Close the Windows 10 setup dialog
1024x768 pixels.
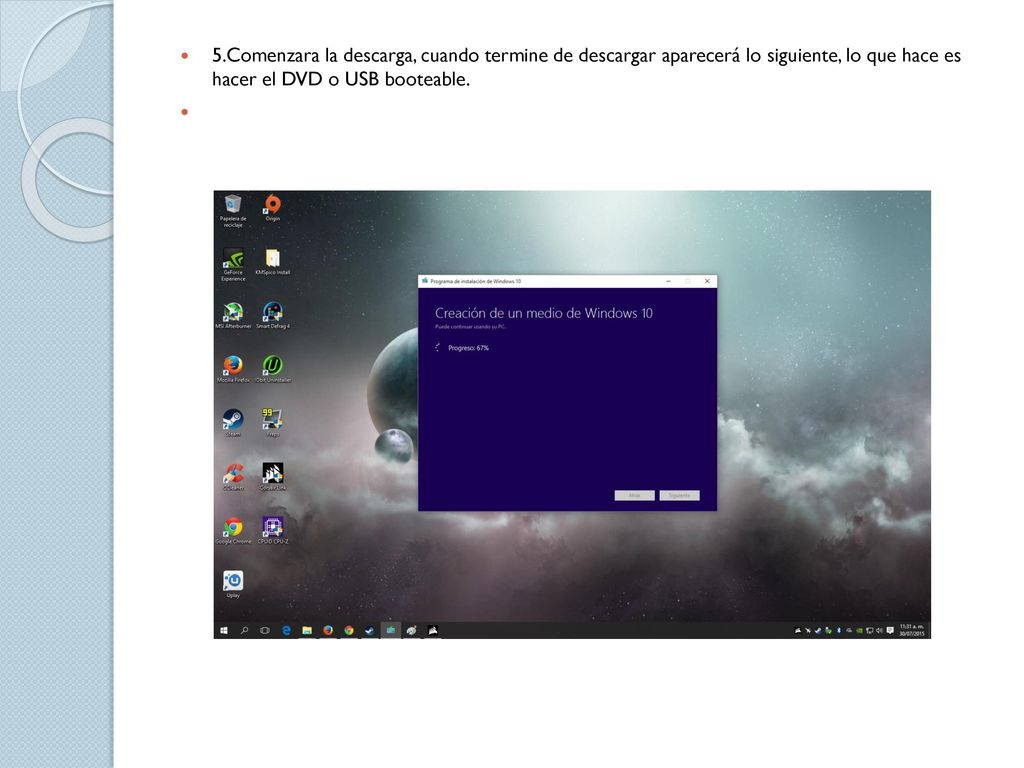(x=707, y=281)
